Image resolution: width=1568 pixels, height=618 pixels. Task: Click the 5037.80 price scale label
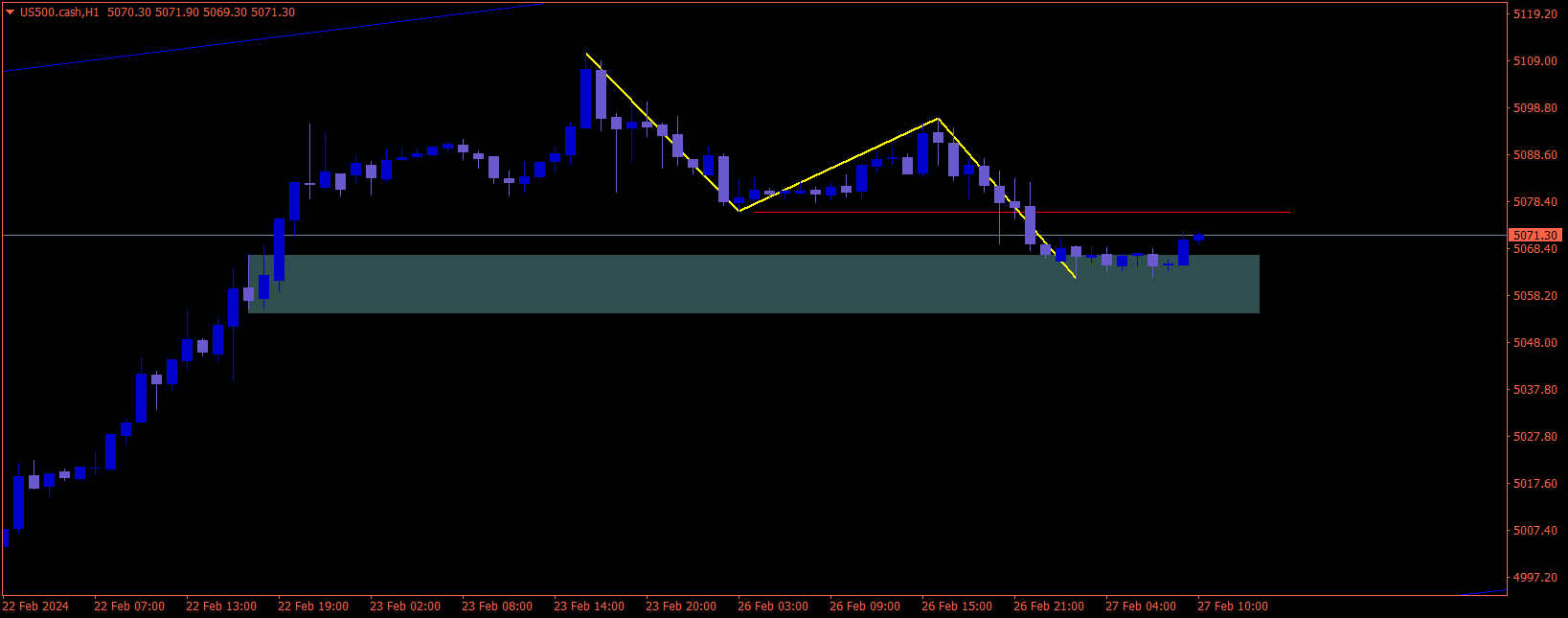click(1534, 390)
